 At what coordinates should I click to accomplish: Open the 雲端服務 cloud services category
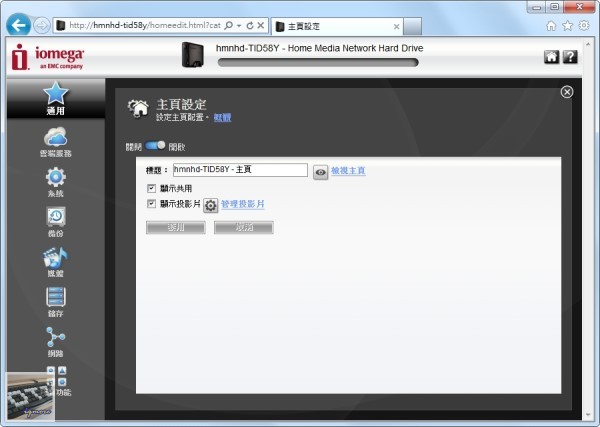pos(56,142)
